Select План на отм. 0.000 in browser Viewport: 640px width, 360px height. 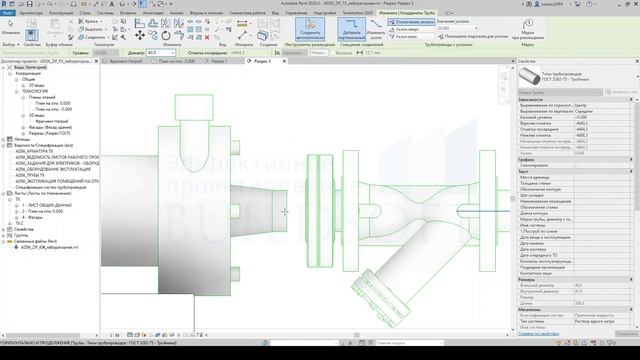53,103
